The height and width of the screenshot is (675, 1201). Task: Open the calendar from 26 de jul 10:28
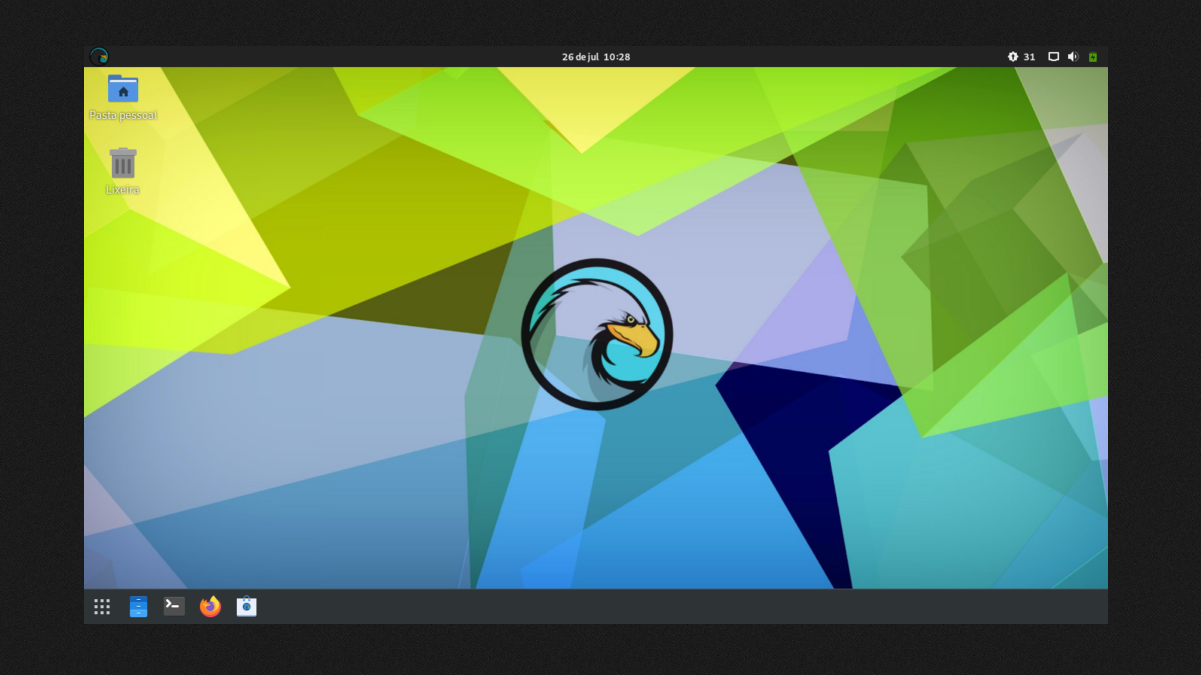(596, 57)
